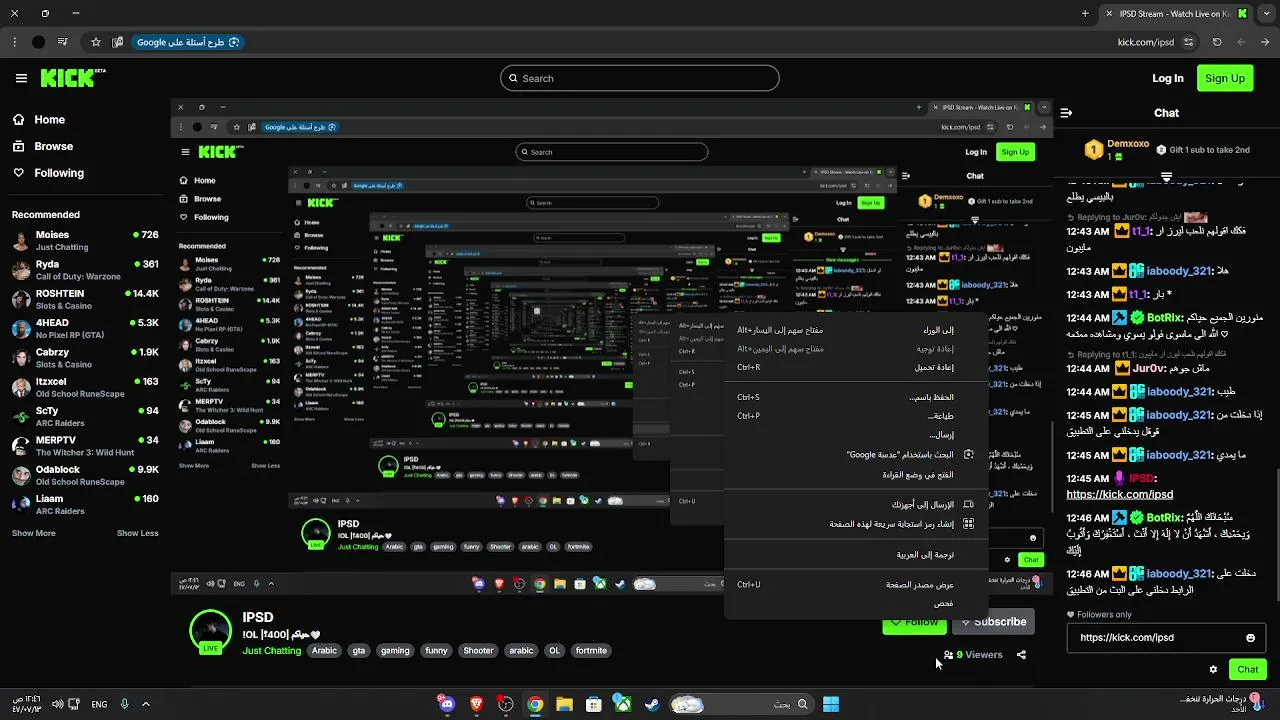
Task: Click the IPSD streamer avatar with LIVE badge
Action: [x=210, y=631]
